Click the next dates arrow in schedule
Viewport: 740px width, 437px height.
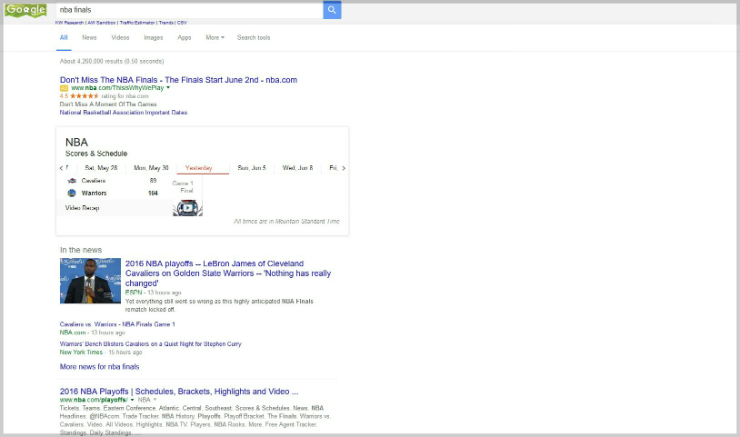click(x=344, y=168)
